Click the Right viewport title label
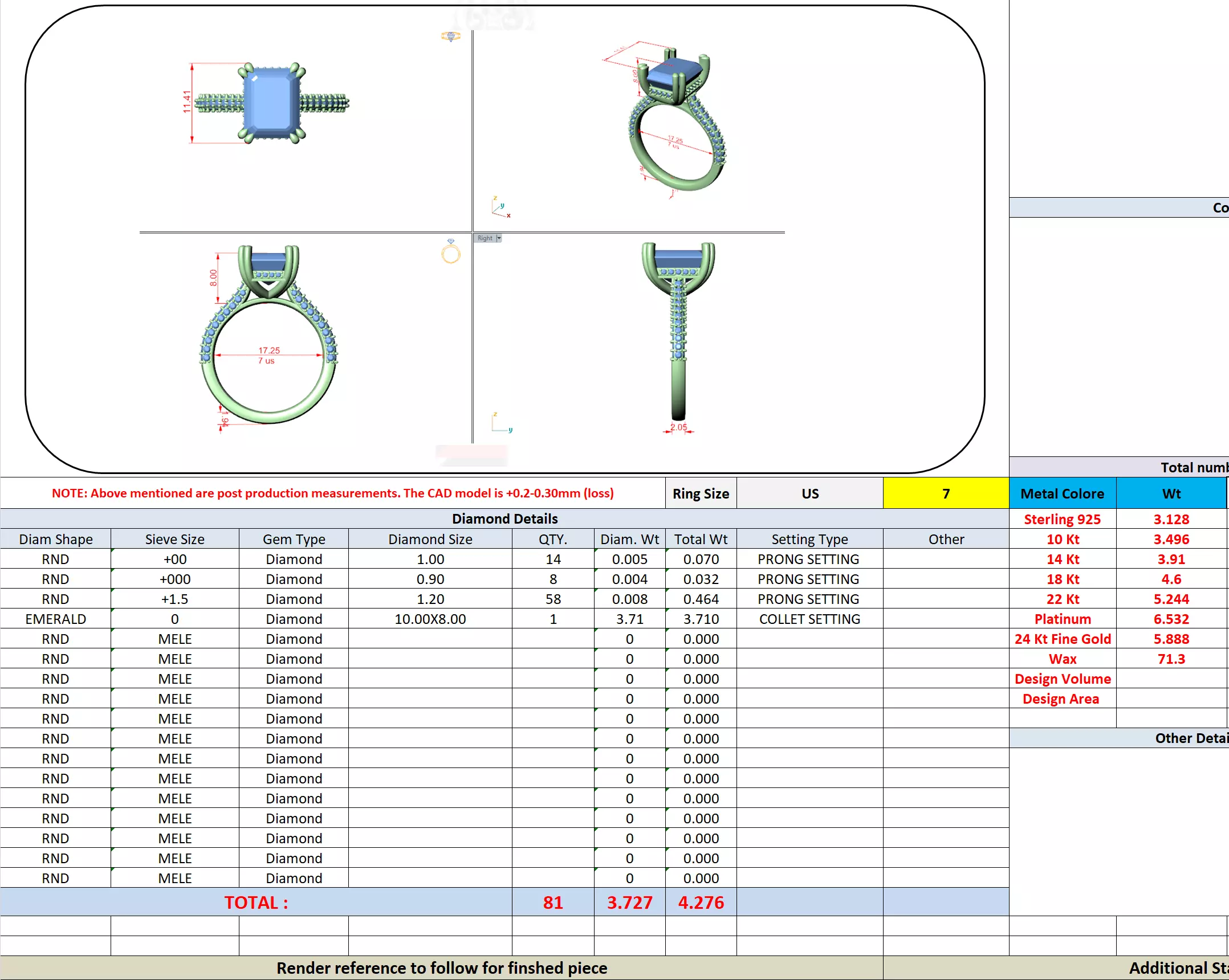The height and width of the screenshot is (980, 1229). click(485, 238)
